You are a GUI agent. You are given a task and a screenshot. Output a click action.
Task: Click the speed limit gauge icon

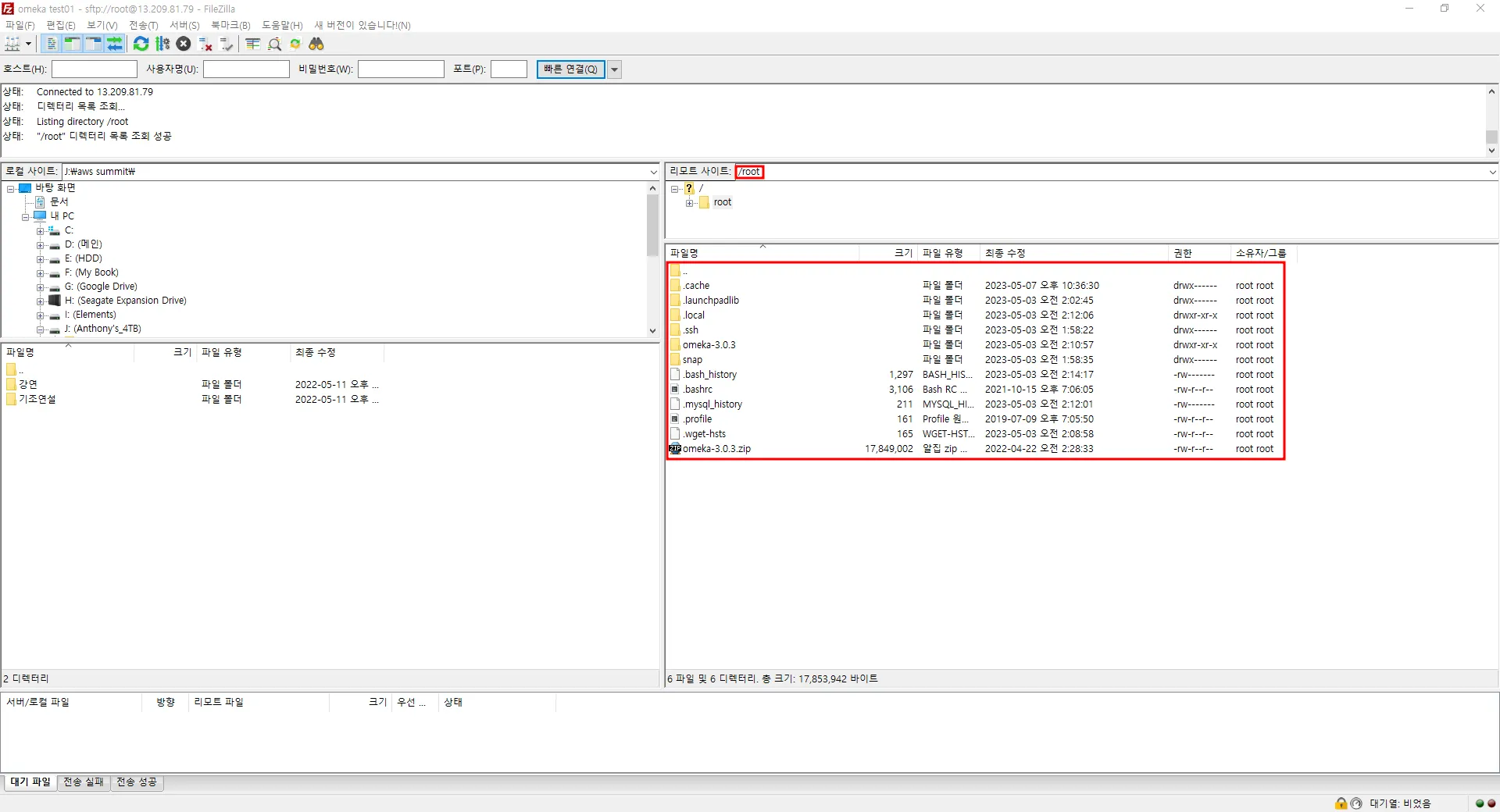1356,803
